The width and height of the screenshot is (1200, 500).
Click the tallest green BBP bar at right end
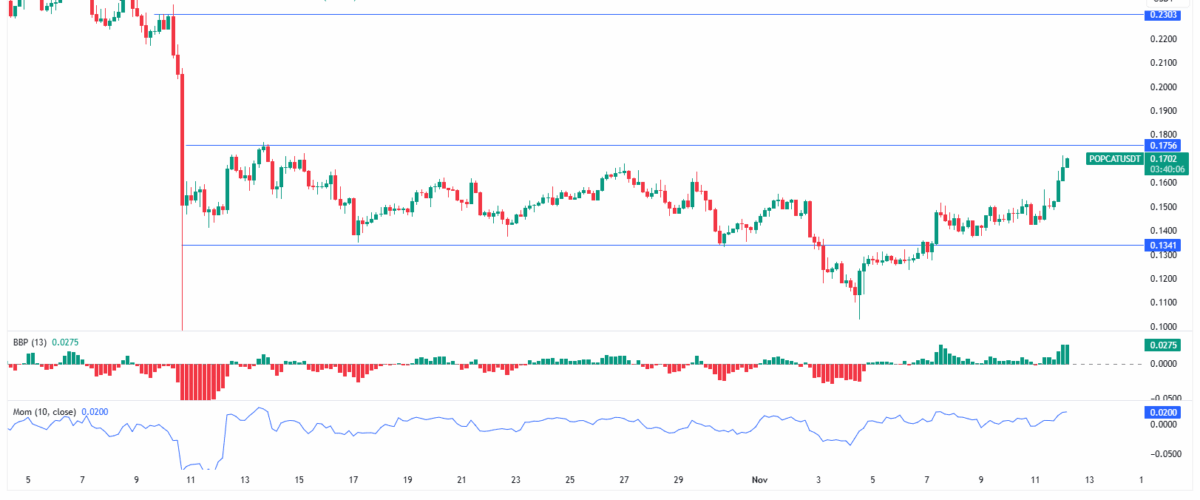(x=1067, y=354)
